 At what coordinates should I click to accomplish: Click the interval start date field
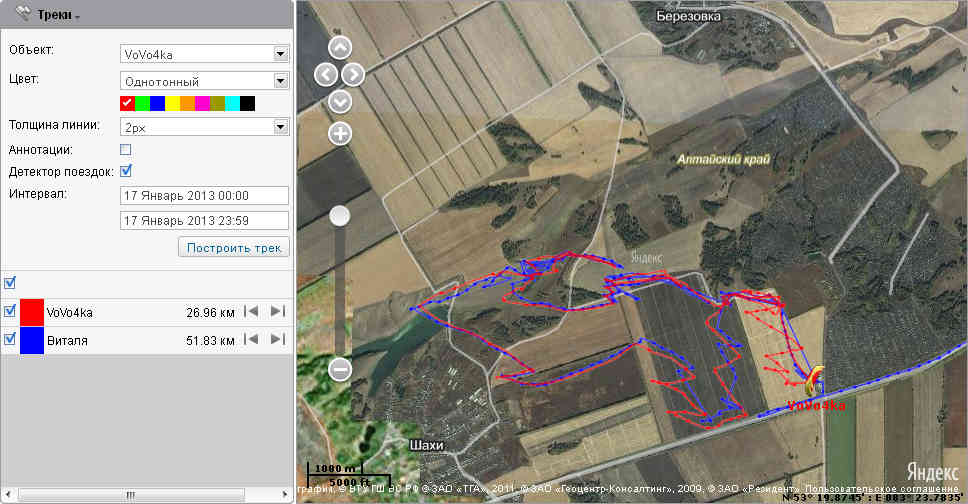pos(203,195)
